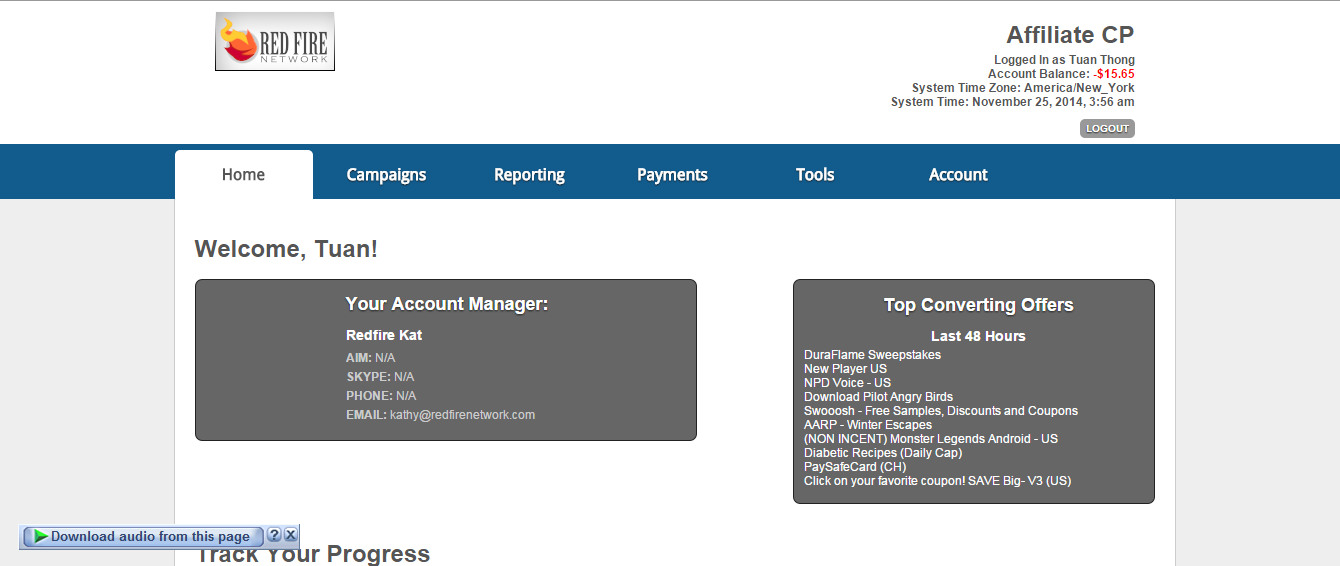This screenshot has height=566, width=1340.
Task: Log out with the LOGOUT button
Action: [1107, 128]
